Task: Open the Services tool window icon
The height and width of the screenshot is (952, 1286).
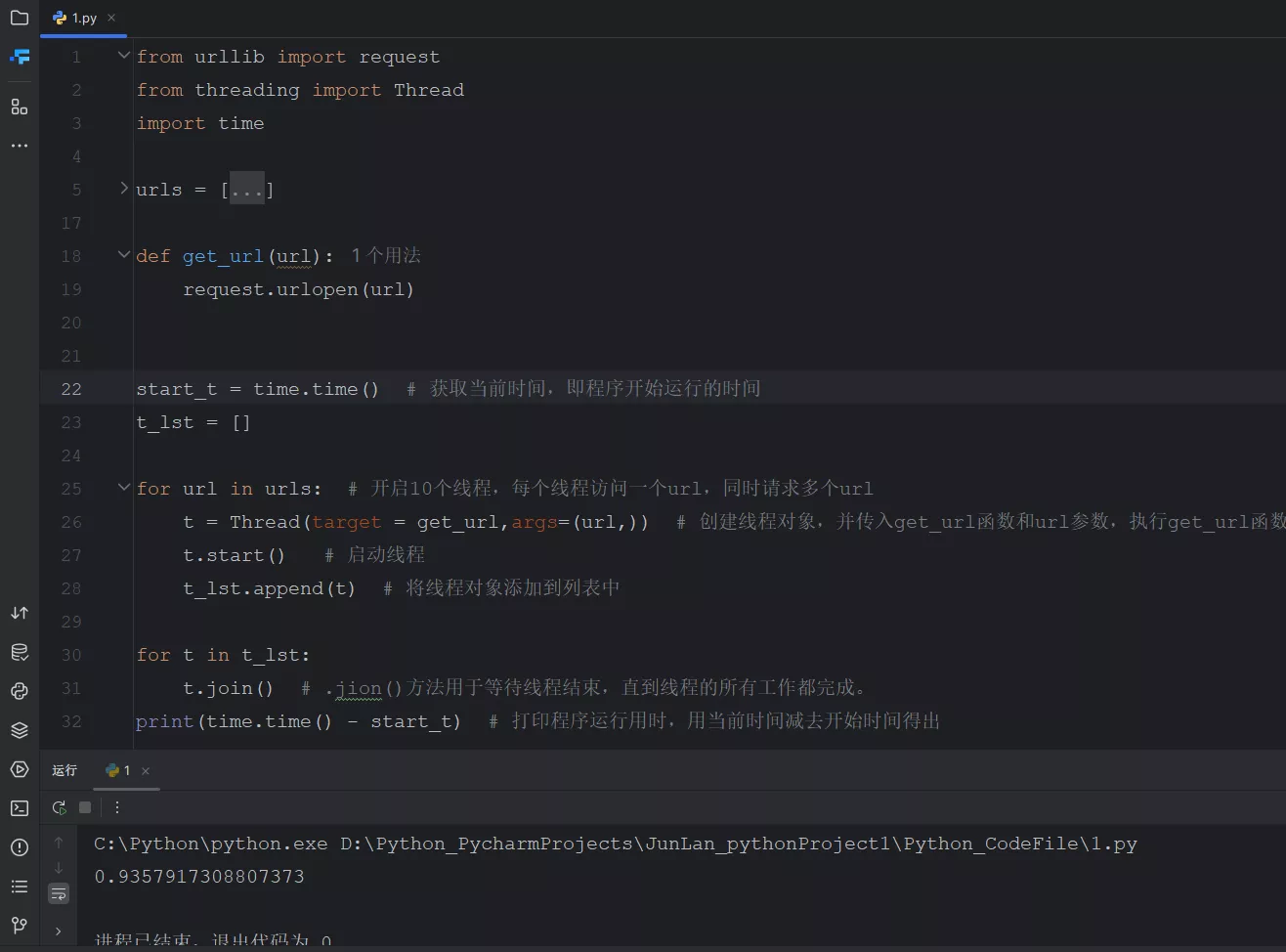Action: (x=20, y=769)
